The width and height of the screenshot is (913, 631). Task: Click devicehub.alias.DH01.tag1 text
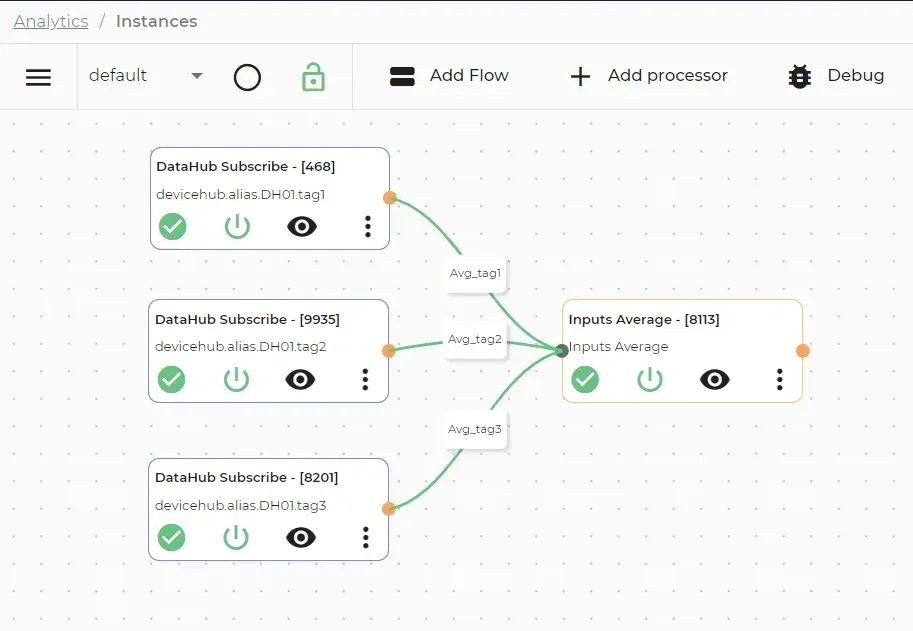(240, 194)
